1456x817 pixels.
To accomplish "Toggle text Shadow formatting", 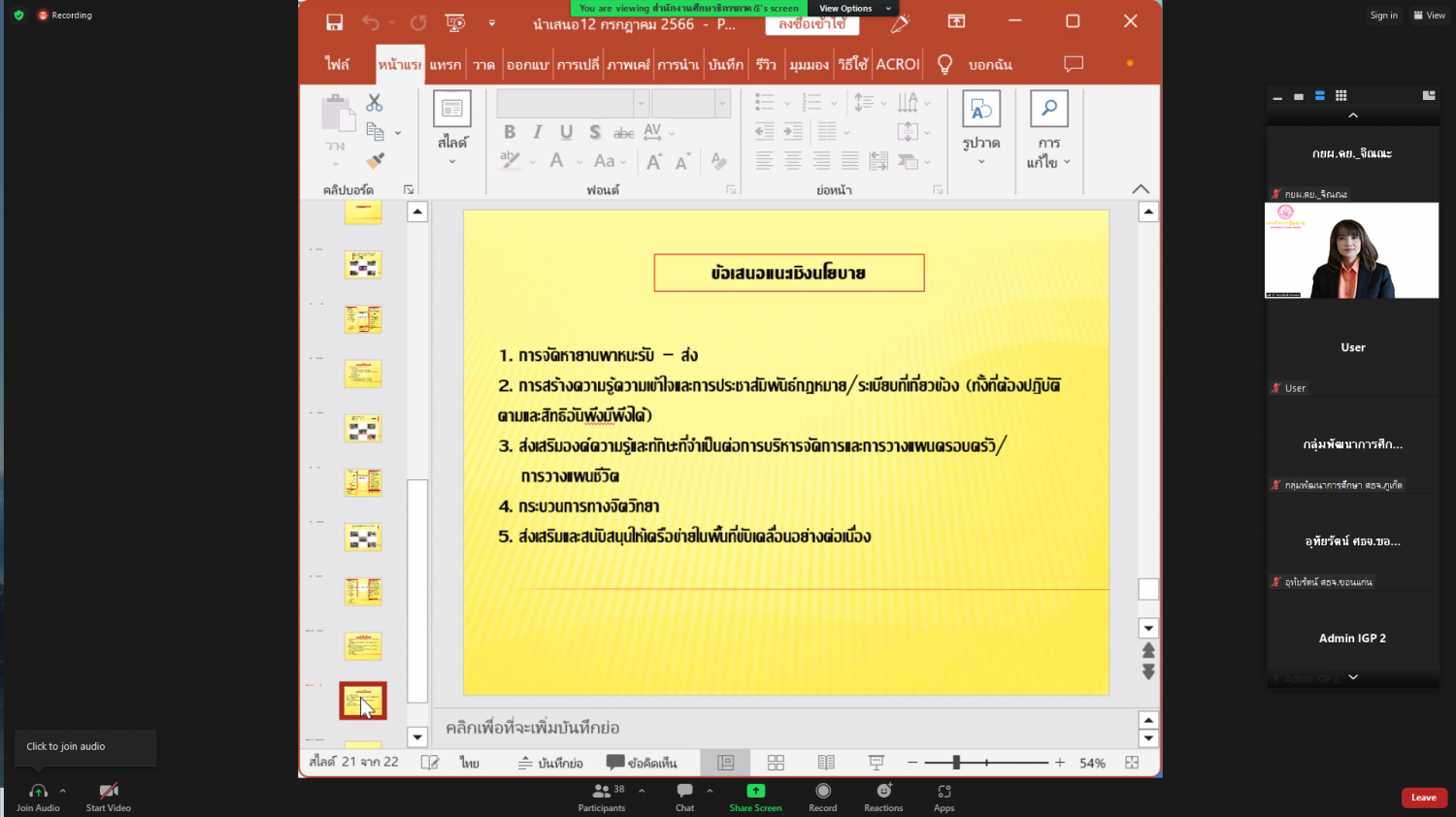I will pos(595,132).
